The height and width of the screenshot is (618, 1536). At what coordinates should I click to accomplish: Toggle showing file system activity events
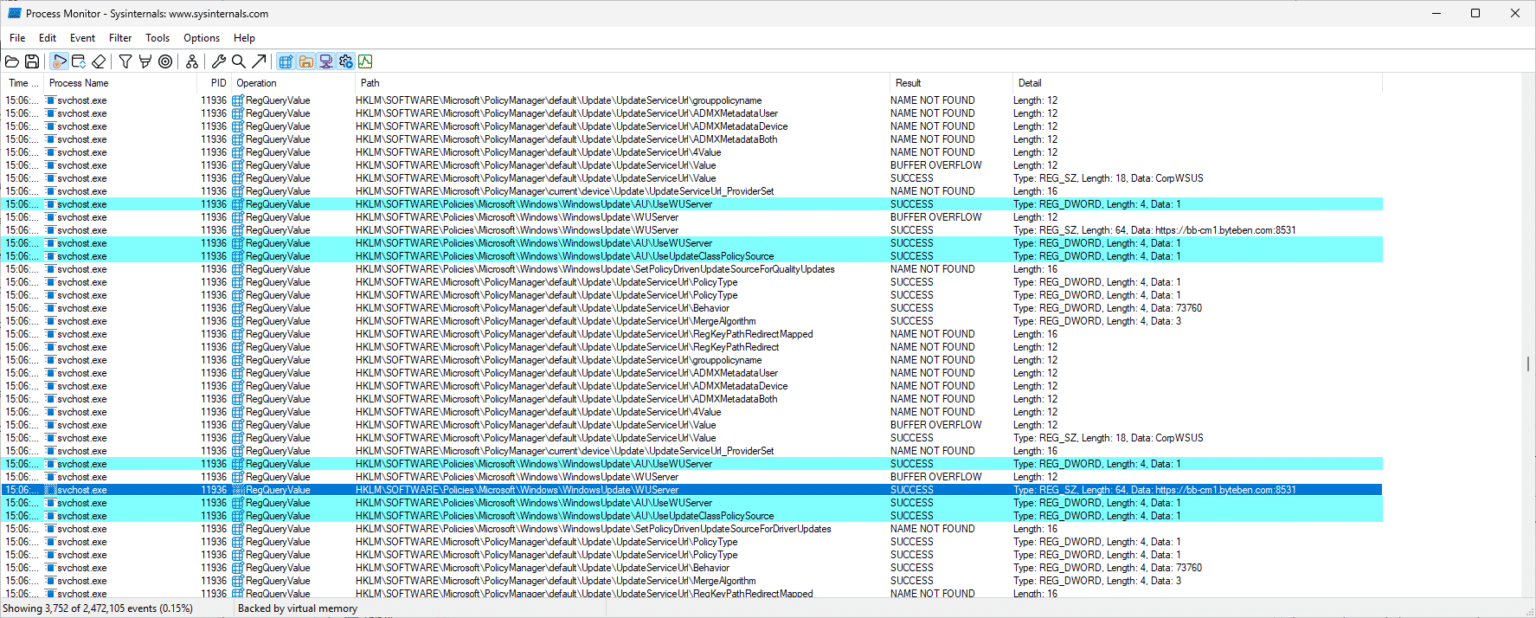pos(306,61)
